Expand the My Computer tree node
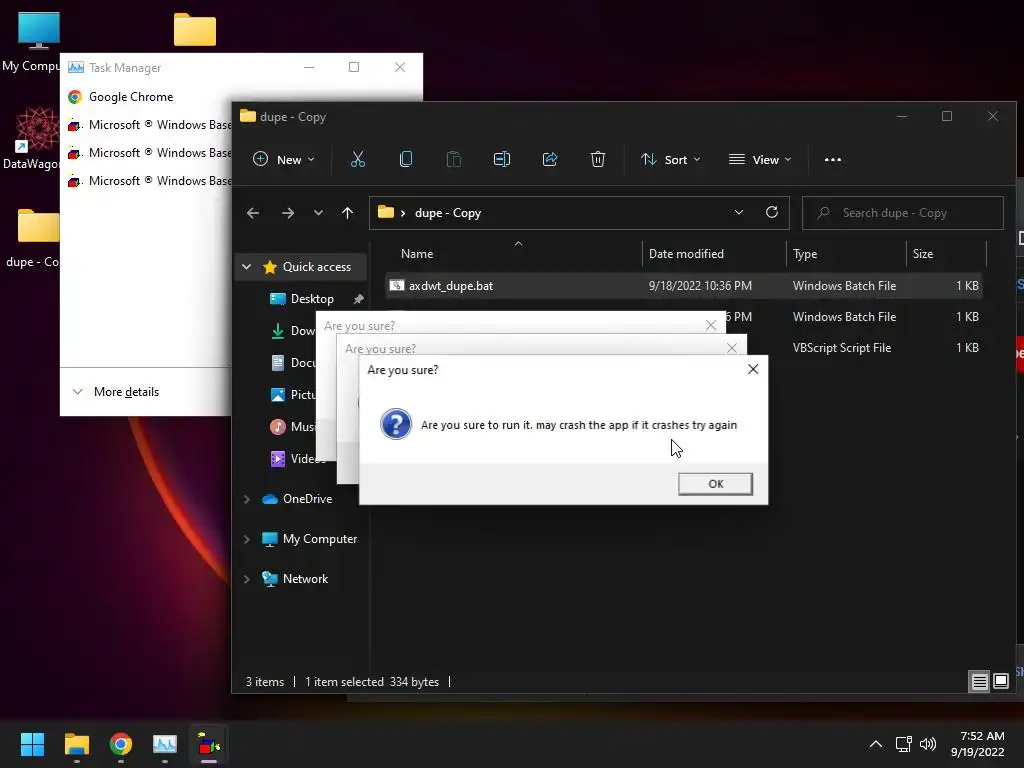The width and height of the screenshot is (1024, 768). 246,539
